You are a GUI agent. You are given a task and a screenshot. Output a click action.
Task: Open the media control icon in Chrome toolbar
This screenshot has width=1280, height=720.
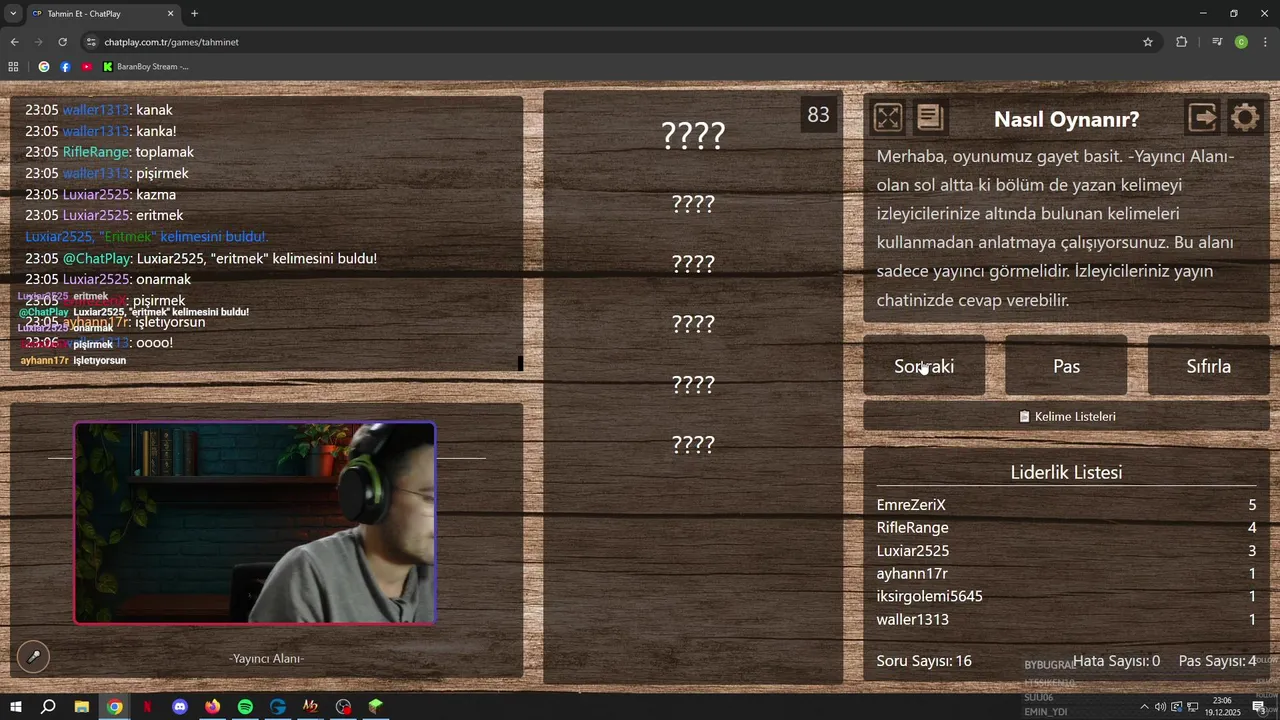point(1217,42)
